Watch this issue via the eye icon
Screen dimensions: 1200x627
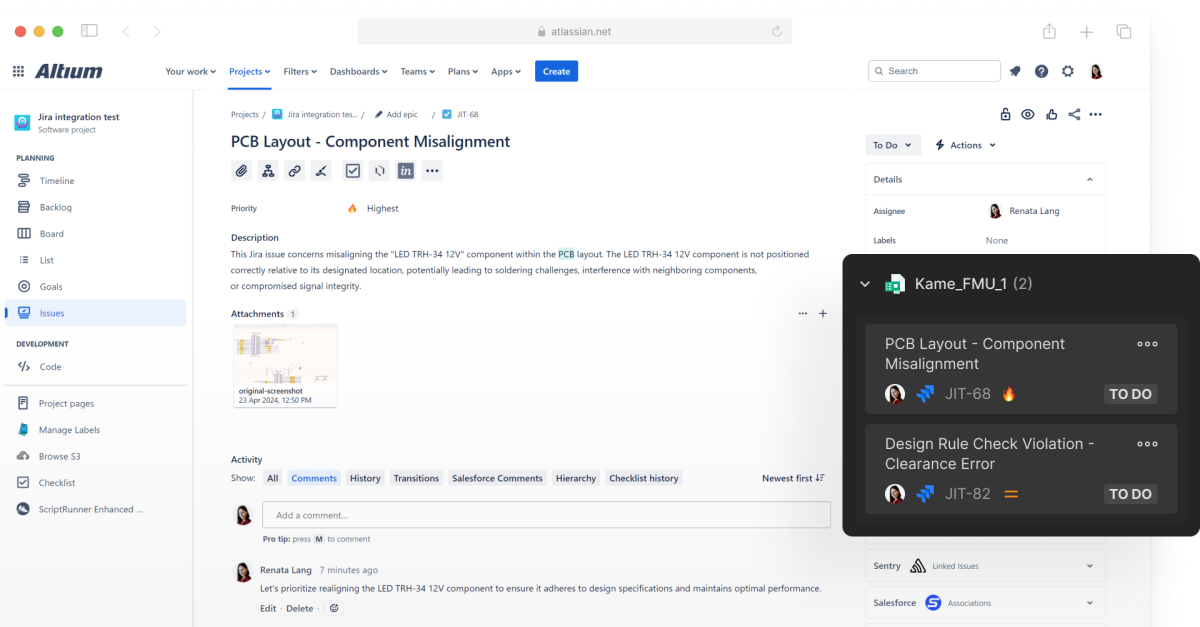1028,114
